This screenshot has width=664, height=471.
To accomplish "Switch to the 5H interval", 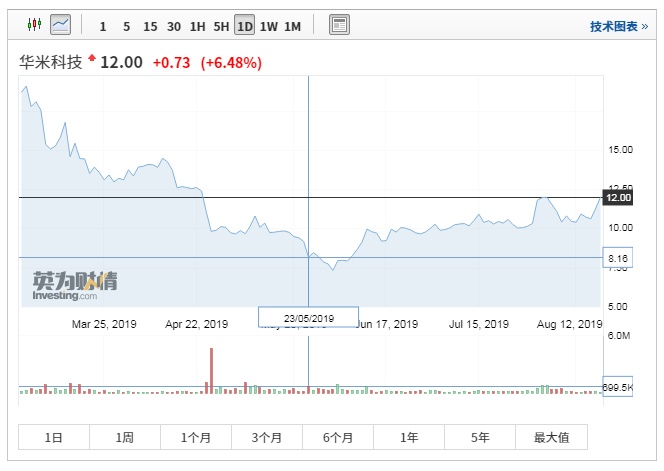I will pyautogui.click(x=221, y=26).
